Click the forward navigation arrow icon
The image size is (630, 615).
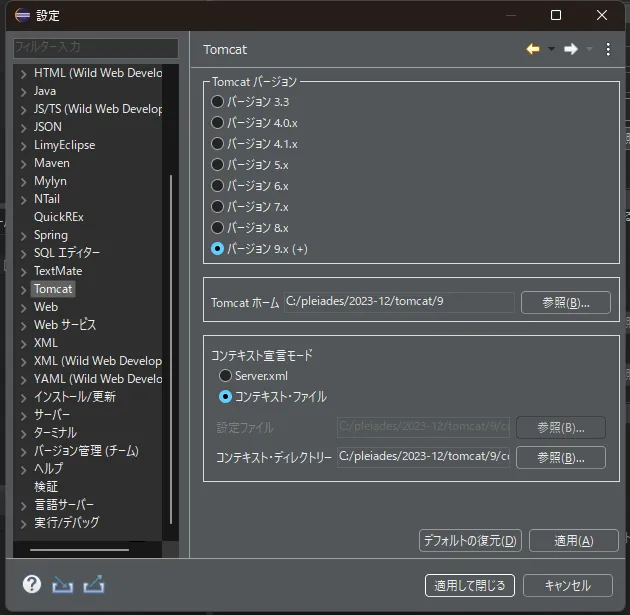click(571, 49)
